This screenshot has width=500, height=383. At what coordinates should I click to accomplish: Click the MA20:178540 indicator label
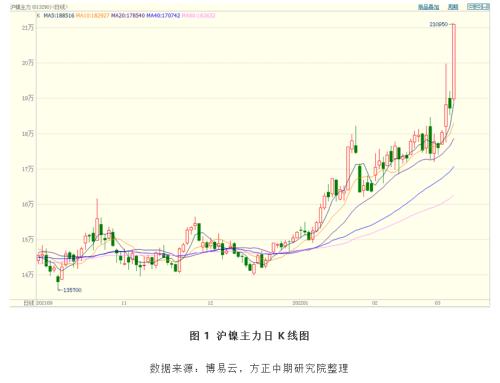coord(128,15)
